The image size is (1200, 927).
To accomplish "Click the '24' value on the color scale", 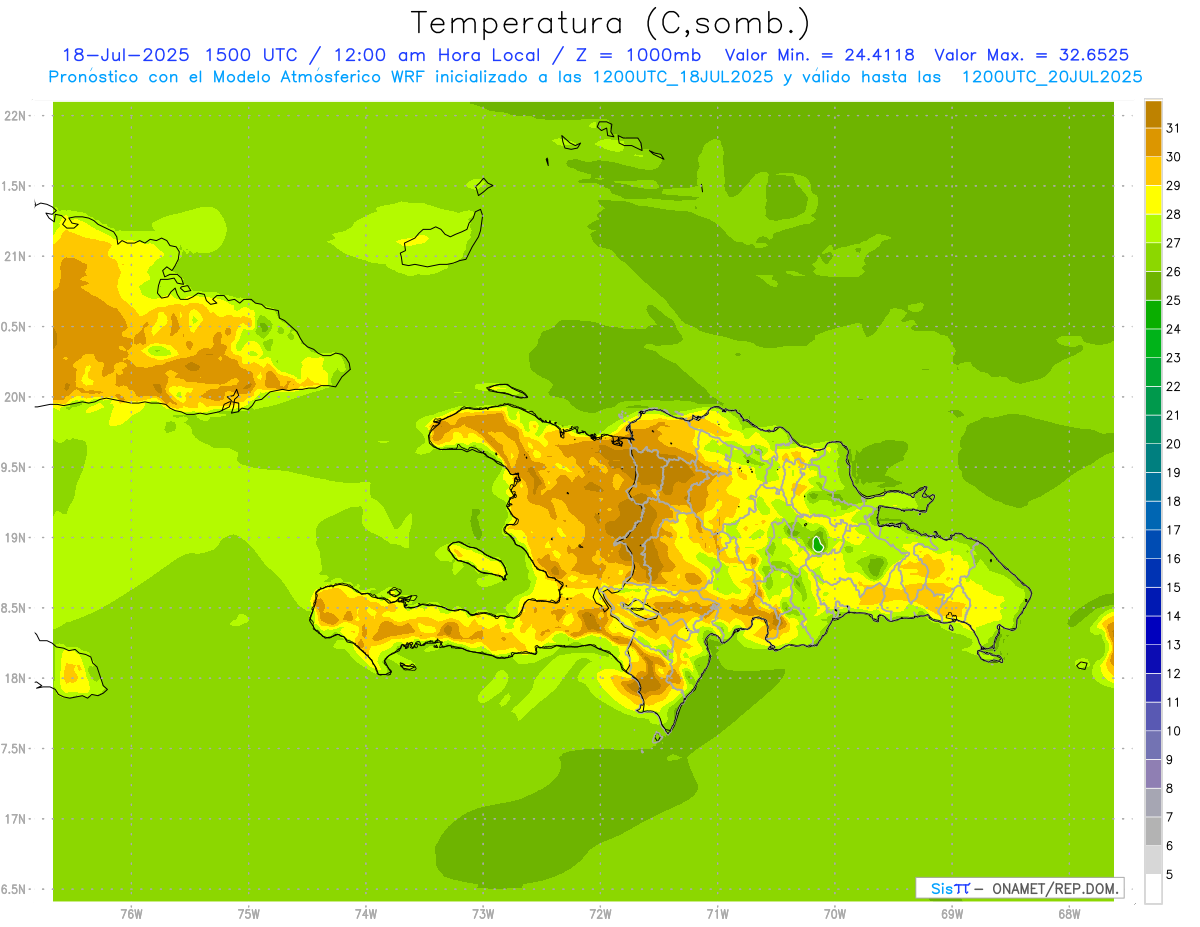I will pos(1173,328).
